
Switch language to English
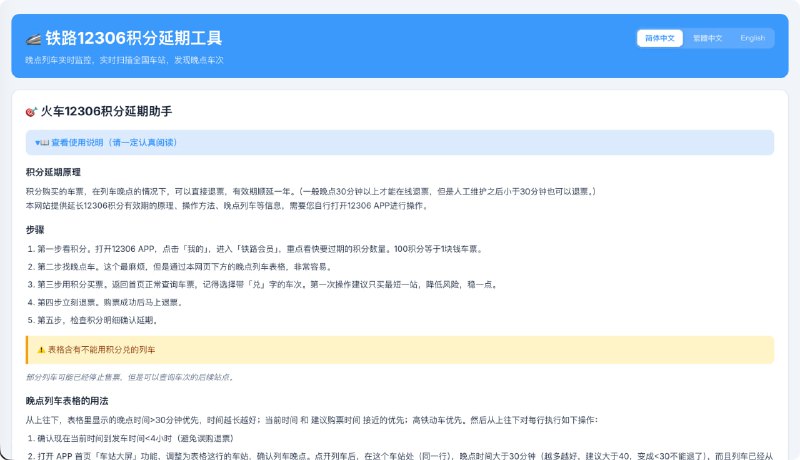coord(753,38)
